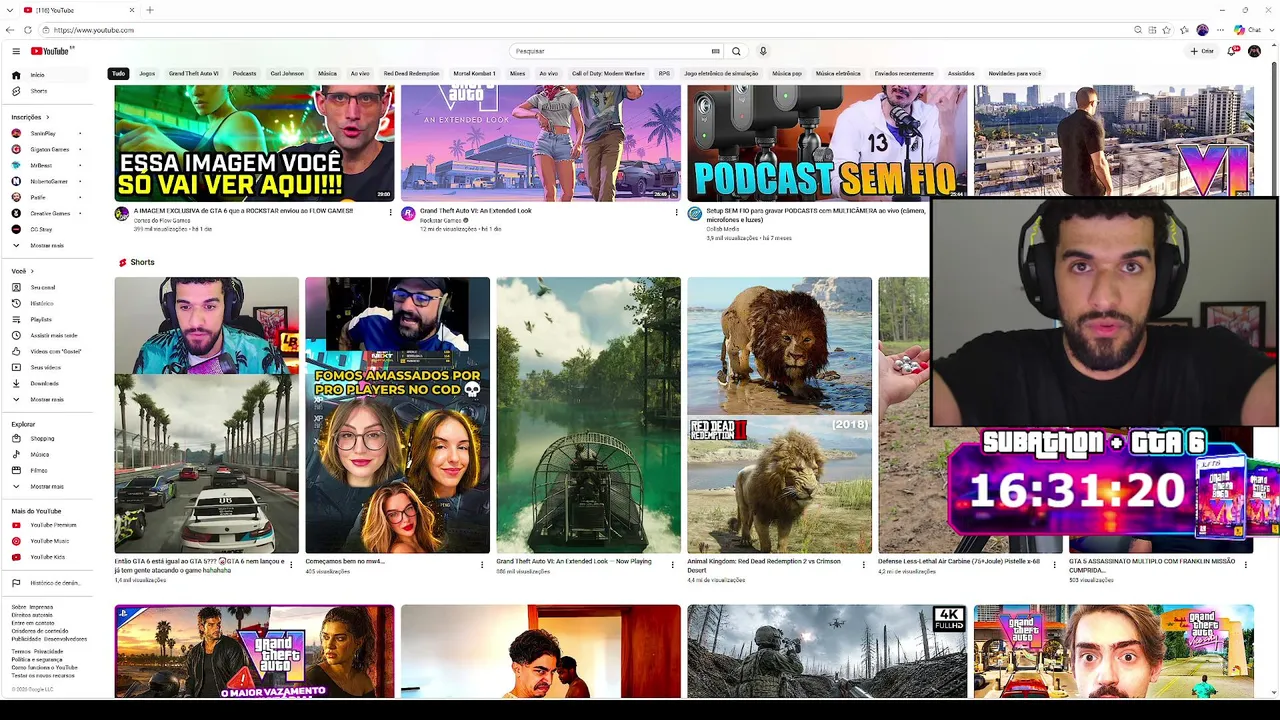Open the Termos footer link
The height and width of the screenshot is (720, 1280).
(x=20, y=651)
